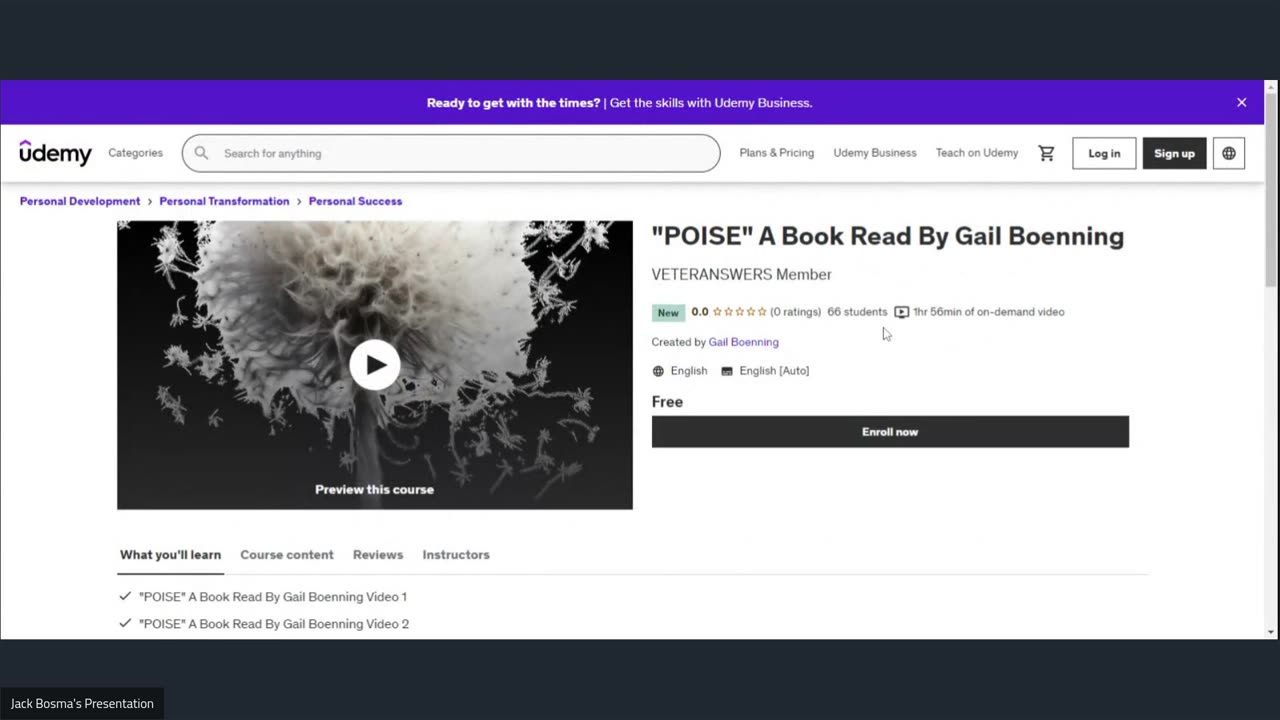Open instructor Gail Boenning's profile

pos(743,342)
